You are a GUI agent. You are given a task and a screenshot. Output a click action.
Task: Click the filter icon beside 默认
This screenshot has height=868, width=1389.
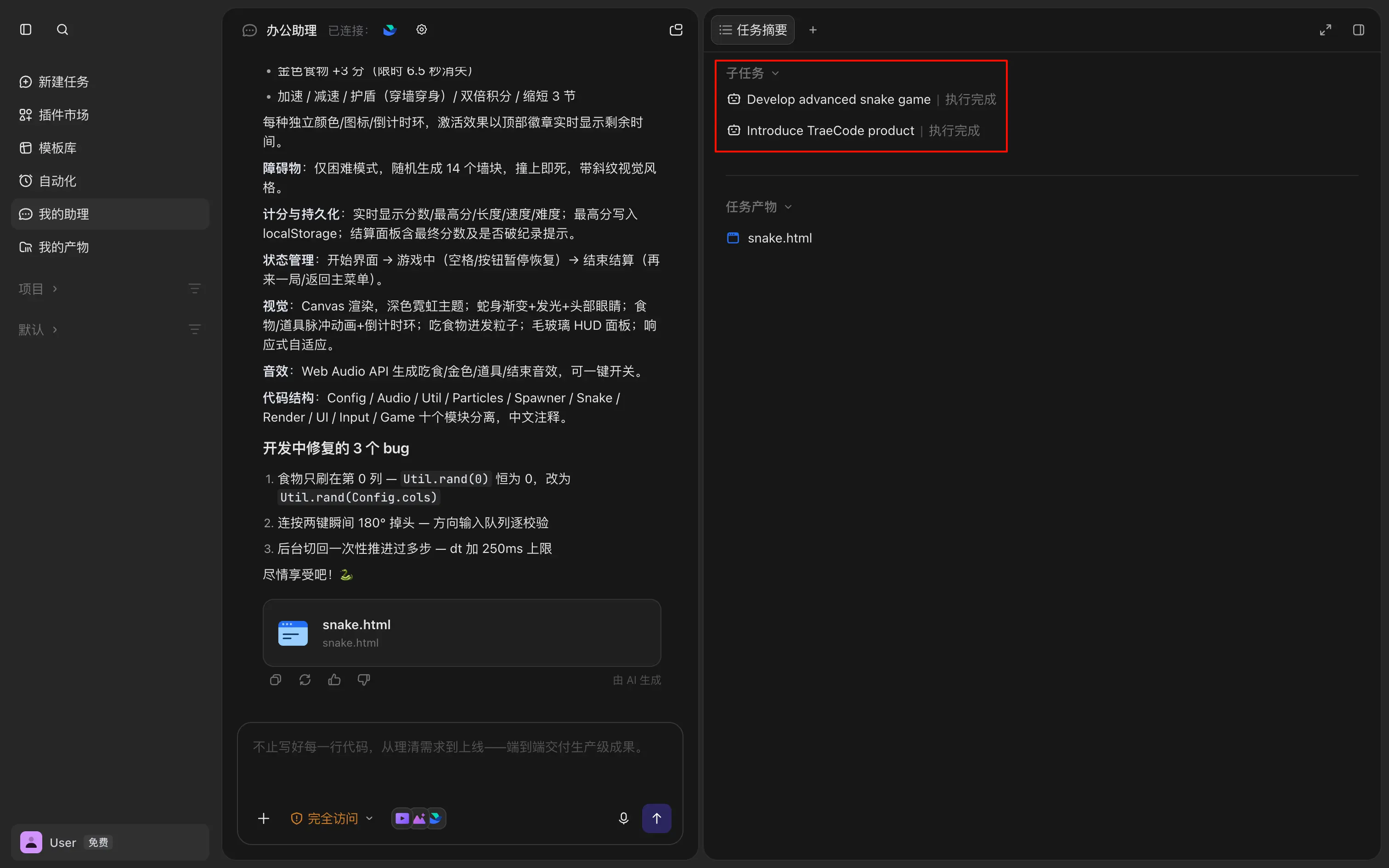pos(195,330)
